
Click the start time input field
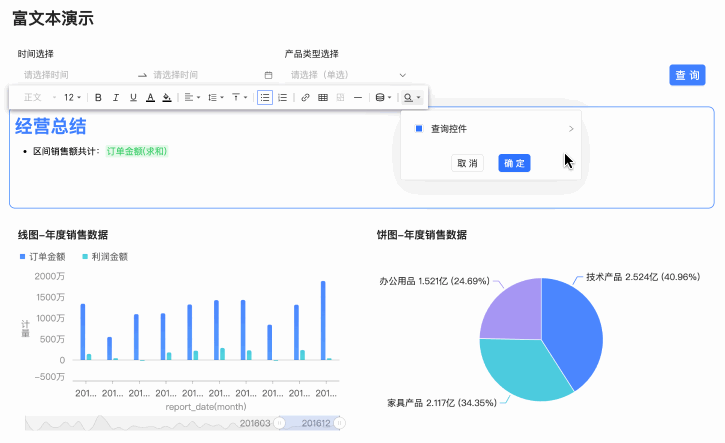click(76, 75)
